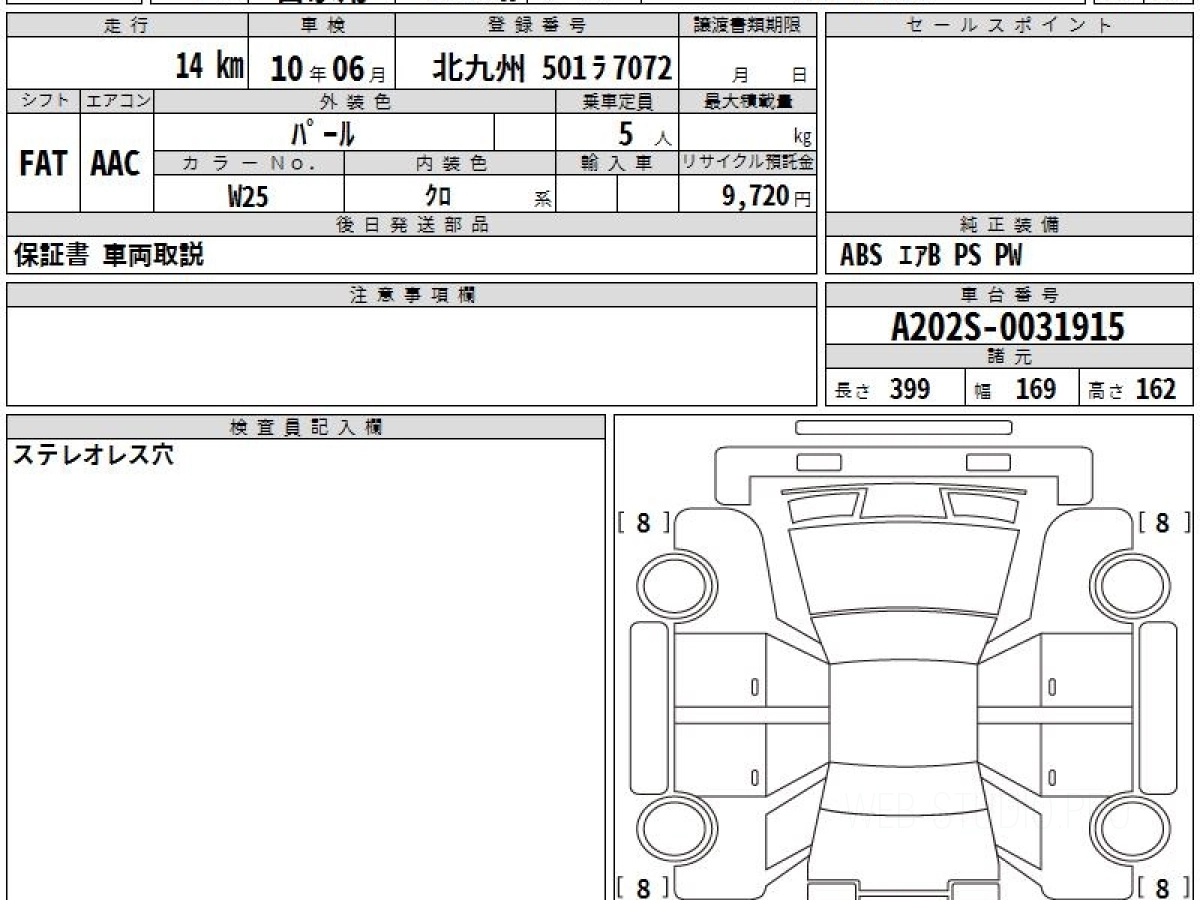1200x900 pixels.
Task: Click the upper-left [8] tire marker
Action: point(642,522)
